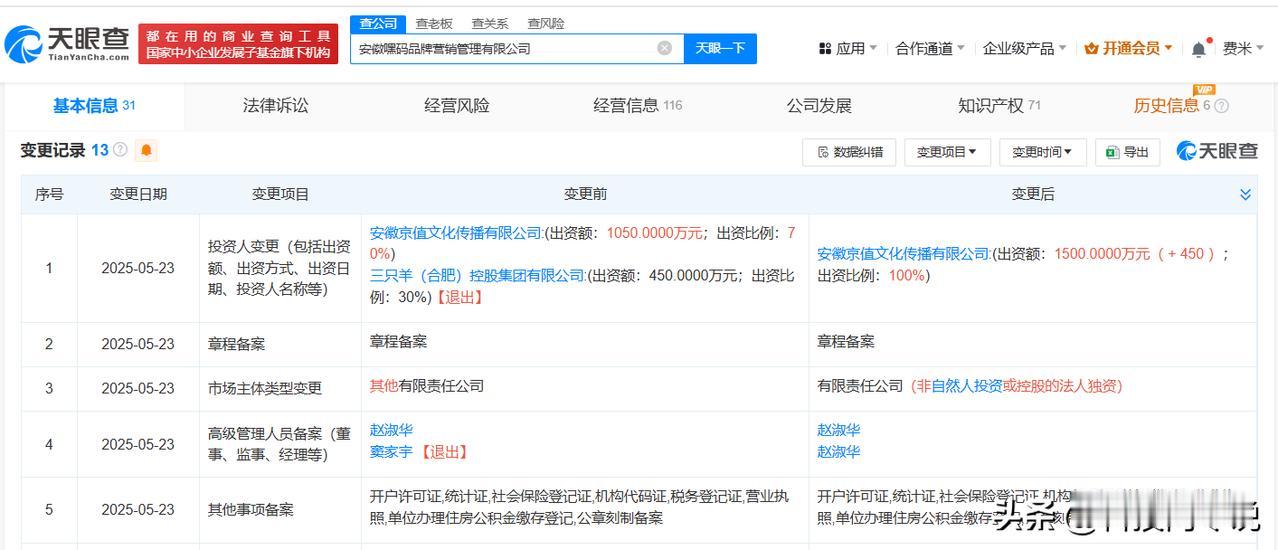Image resolution: width=1278 pixels, height=550 pixels.
Task: Click the red banner 都在用的商业查询工具
Action: tap(238, 43)
